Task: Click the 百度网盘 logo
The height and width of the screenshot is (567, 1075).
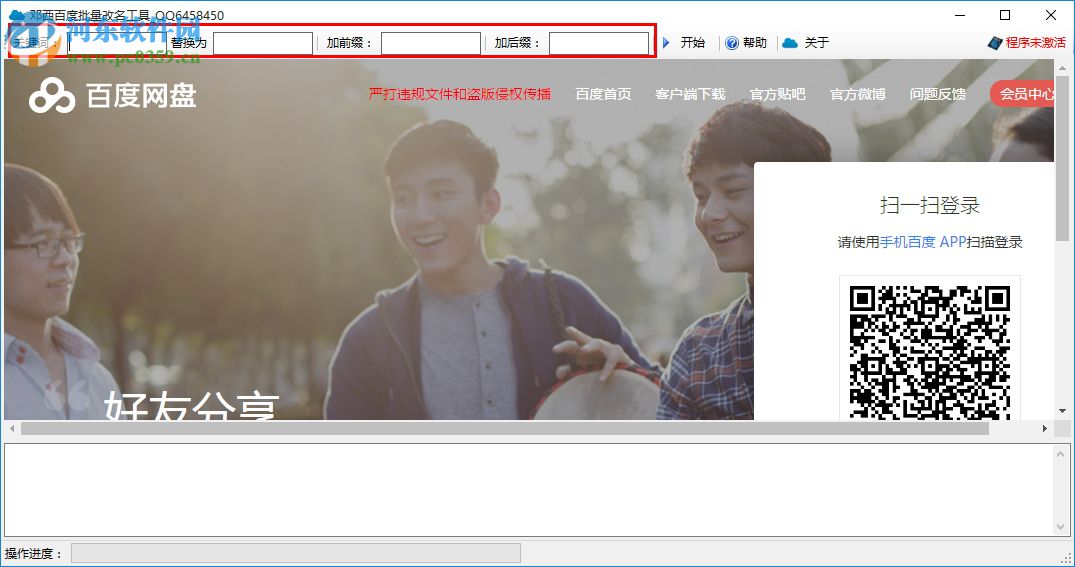Action: click(113, 95)
